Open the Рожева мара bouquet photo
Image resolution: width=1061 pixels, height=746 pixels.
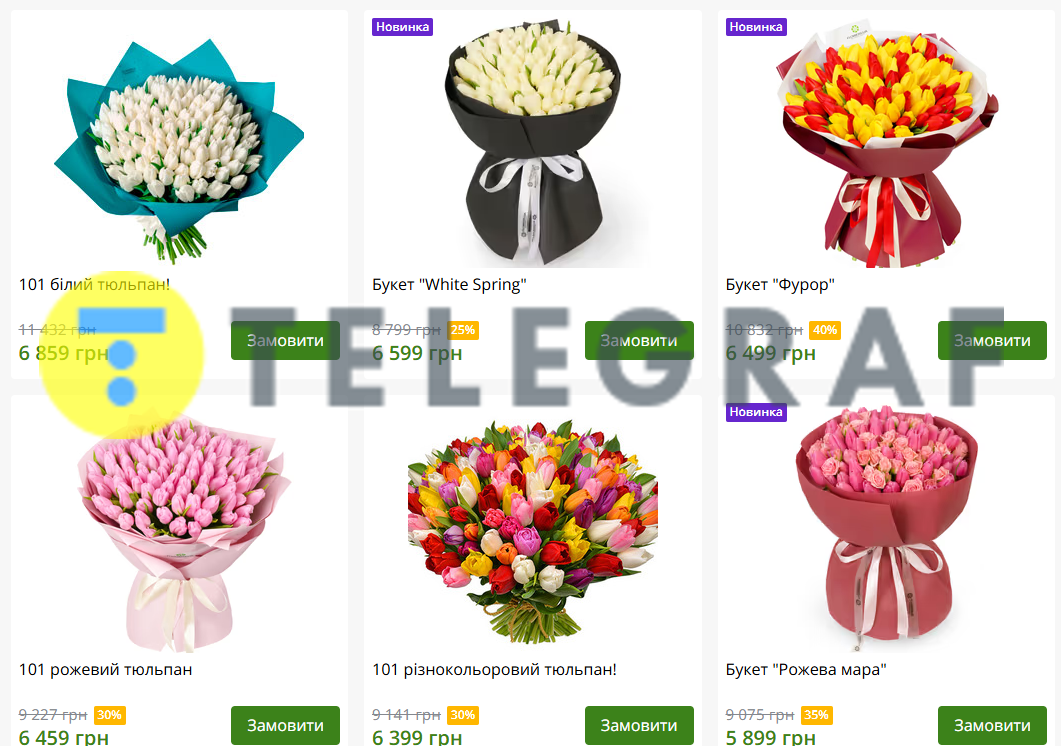pyautogui.click(x=886, y=528)
